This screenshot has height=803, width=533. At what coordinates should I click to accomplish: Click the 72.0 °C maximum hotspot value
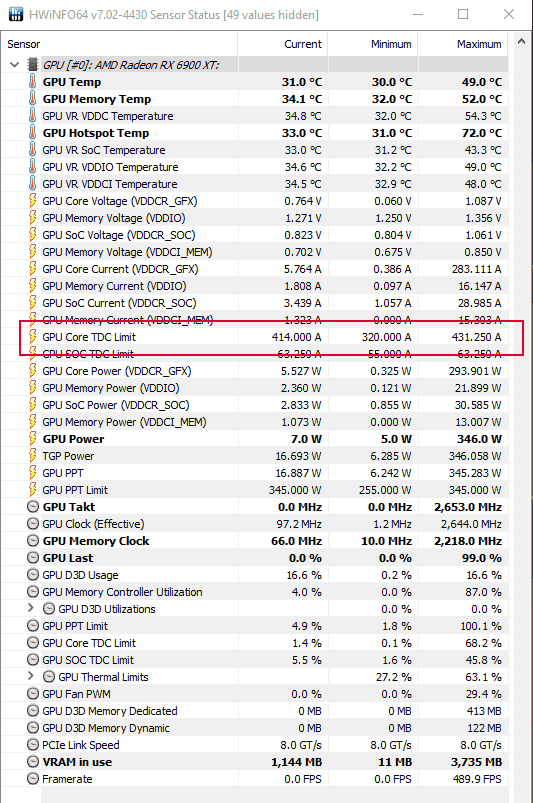pos(482,133)
